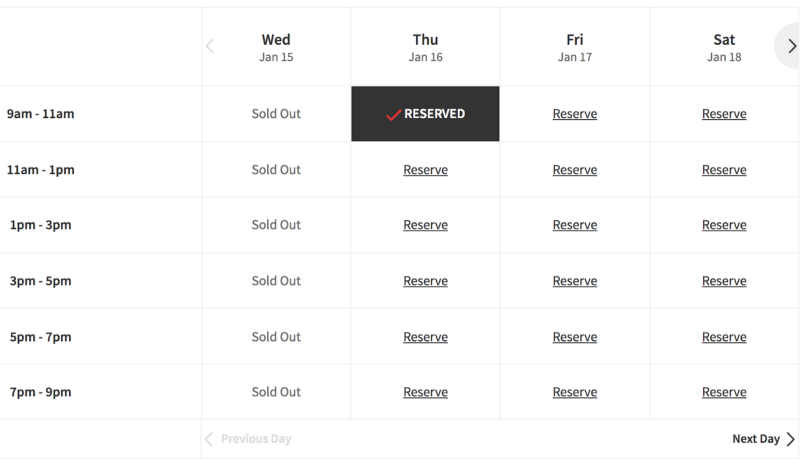
Task: Reserve Saturday 9am - 11am slot
Action: point(724,114)
